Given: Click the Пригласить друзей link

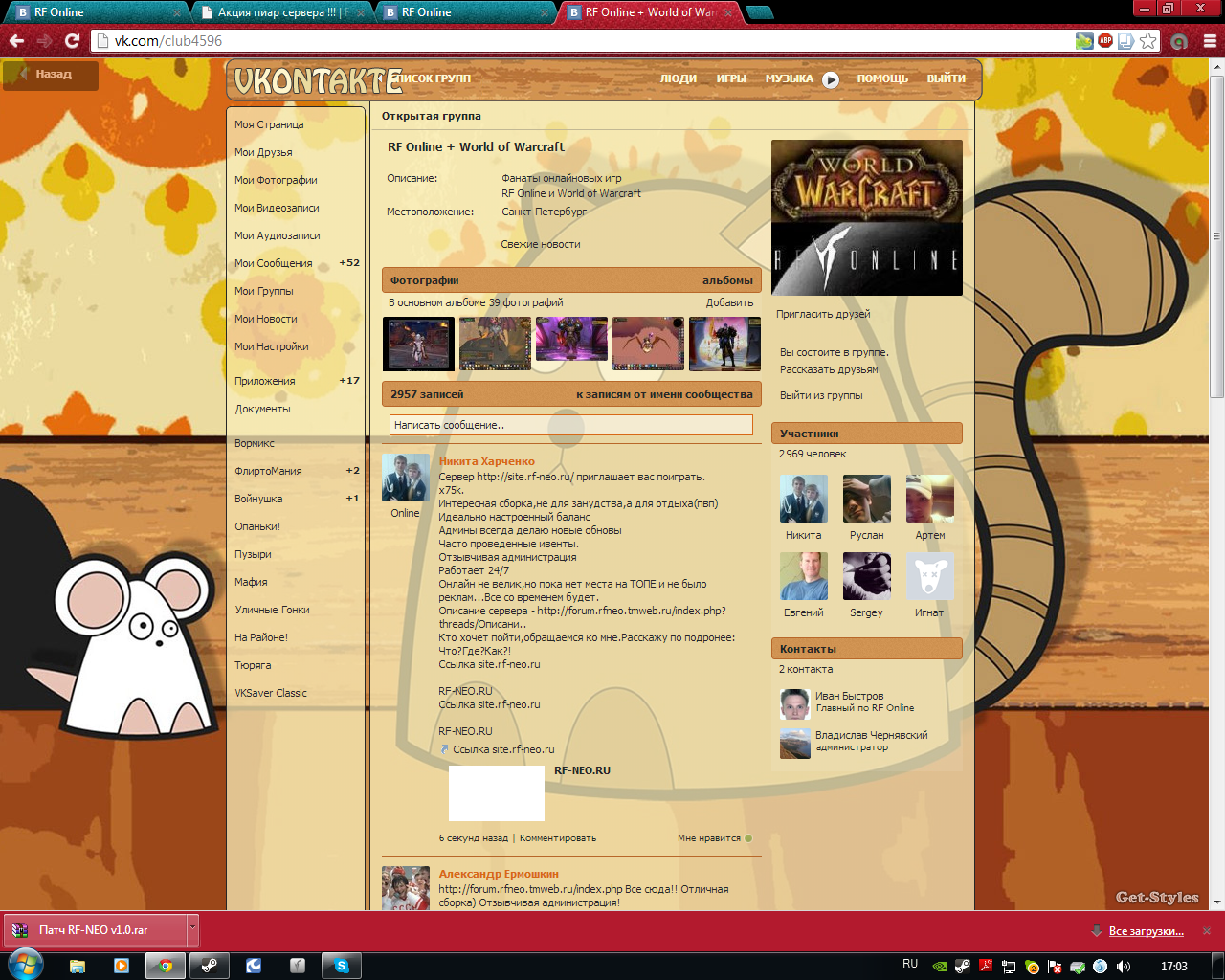Looking at the screenshot, I should pyautogui.click(x=823, y=314).
